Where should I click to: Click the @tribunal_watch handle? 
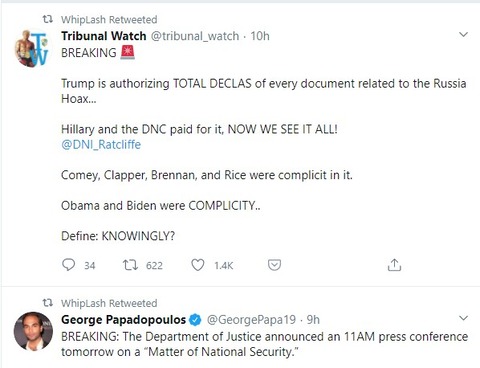195,36
